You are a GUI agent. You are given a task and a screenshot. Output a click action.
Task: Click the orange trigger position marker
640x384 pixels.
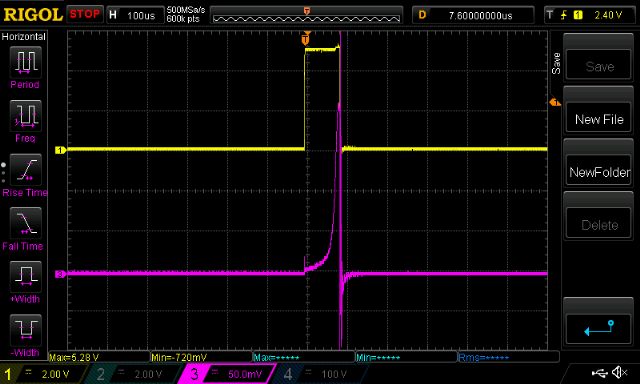[306, 40]
